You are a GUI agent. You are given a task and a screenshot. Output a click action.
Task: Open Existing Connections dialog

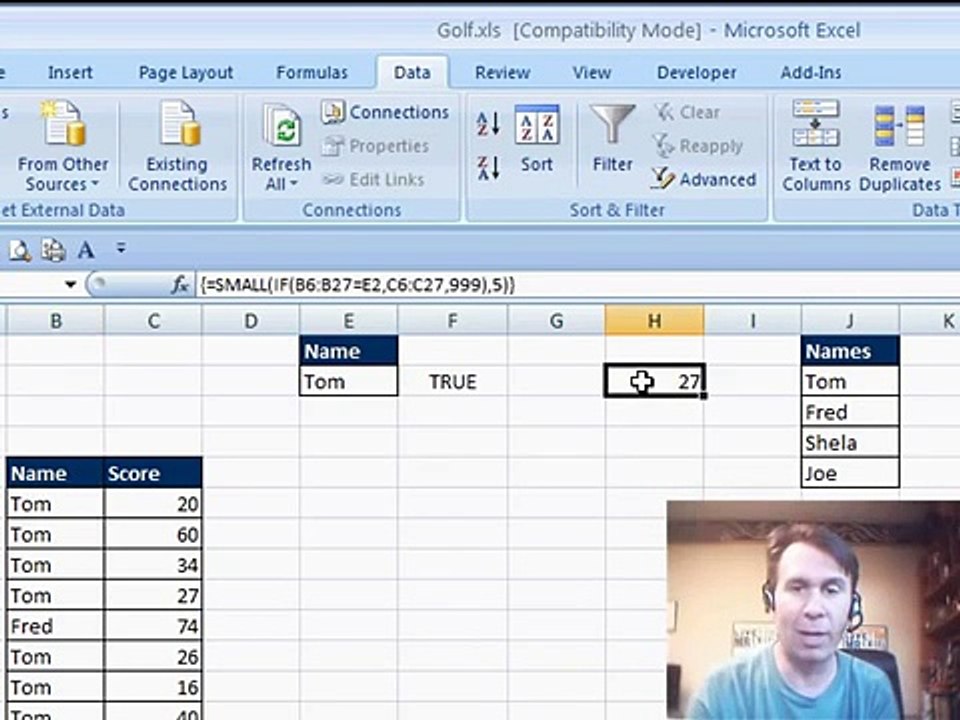point(178,146)
